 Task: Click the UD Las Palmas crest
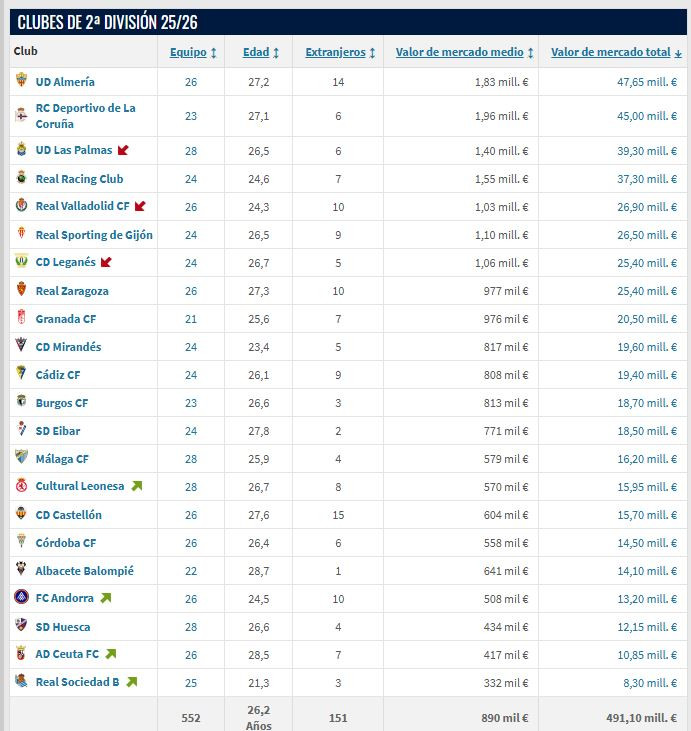(21, 149)
